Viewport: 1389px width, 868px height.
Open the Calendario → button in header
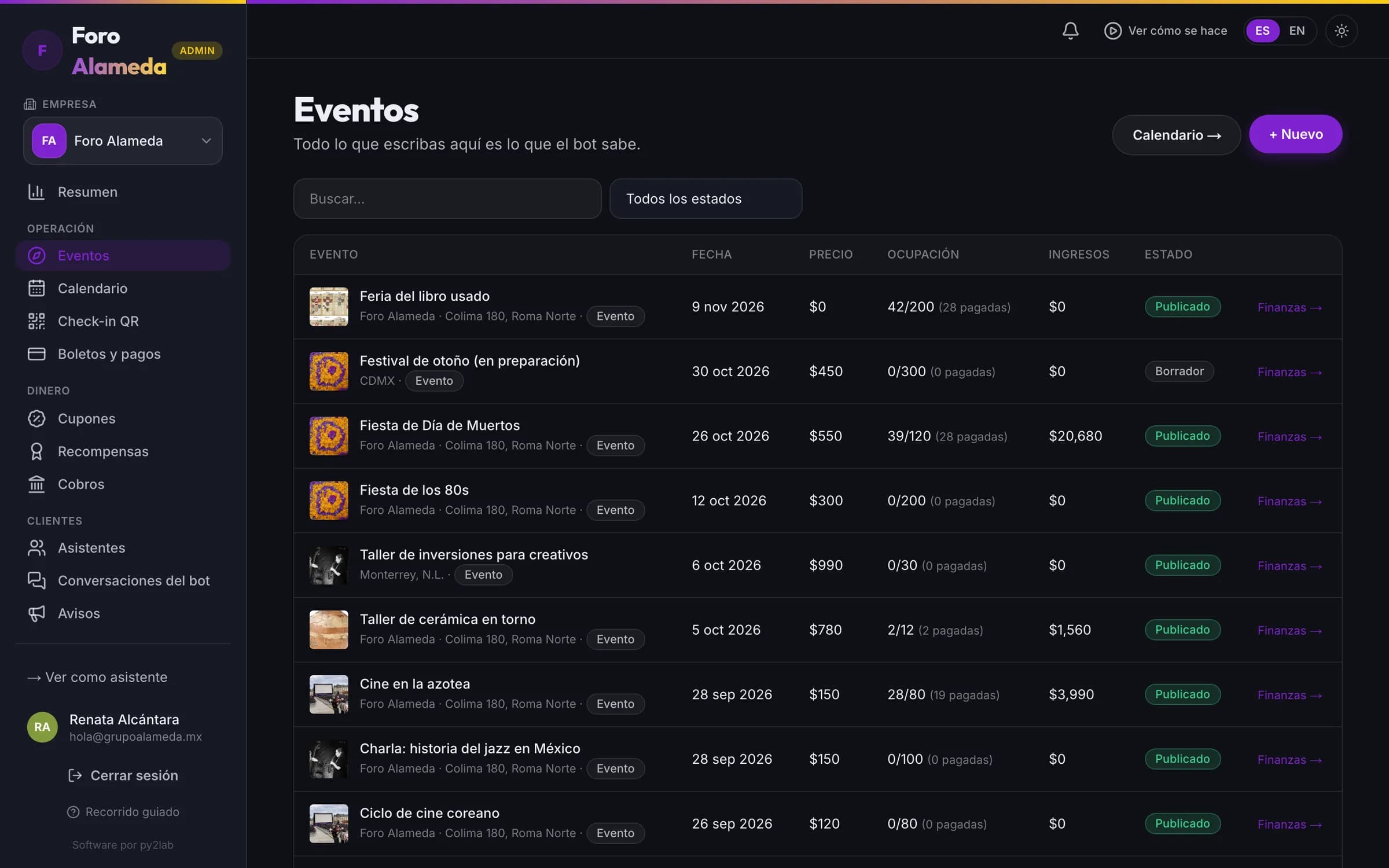1176,135
